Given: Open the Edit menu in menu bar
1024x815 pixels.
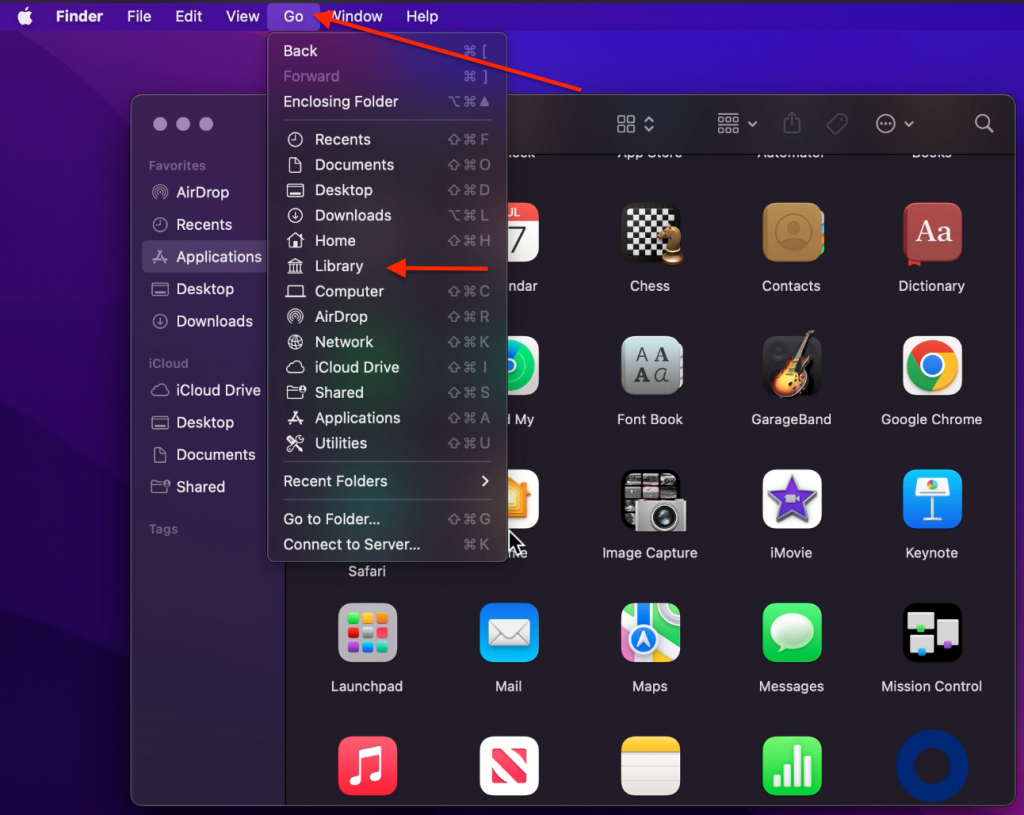Looking at the screenshot, I should 189,16.
